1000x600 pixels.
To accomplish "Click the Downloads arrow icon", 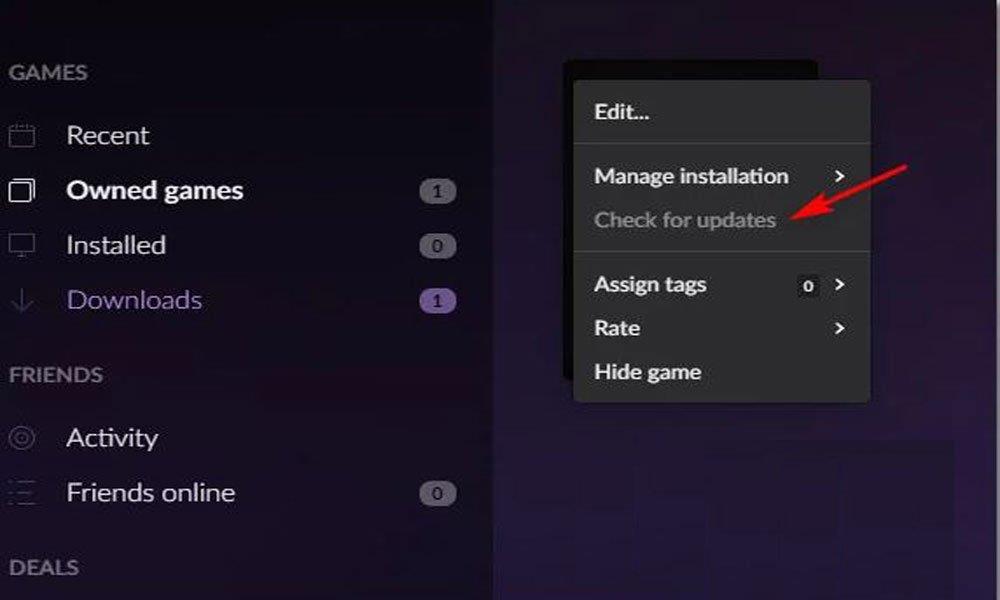I will 22,300.
